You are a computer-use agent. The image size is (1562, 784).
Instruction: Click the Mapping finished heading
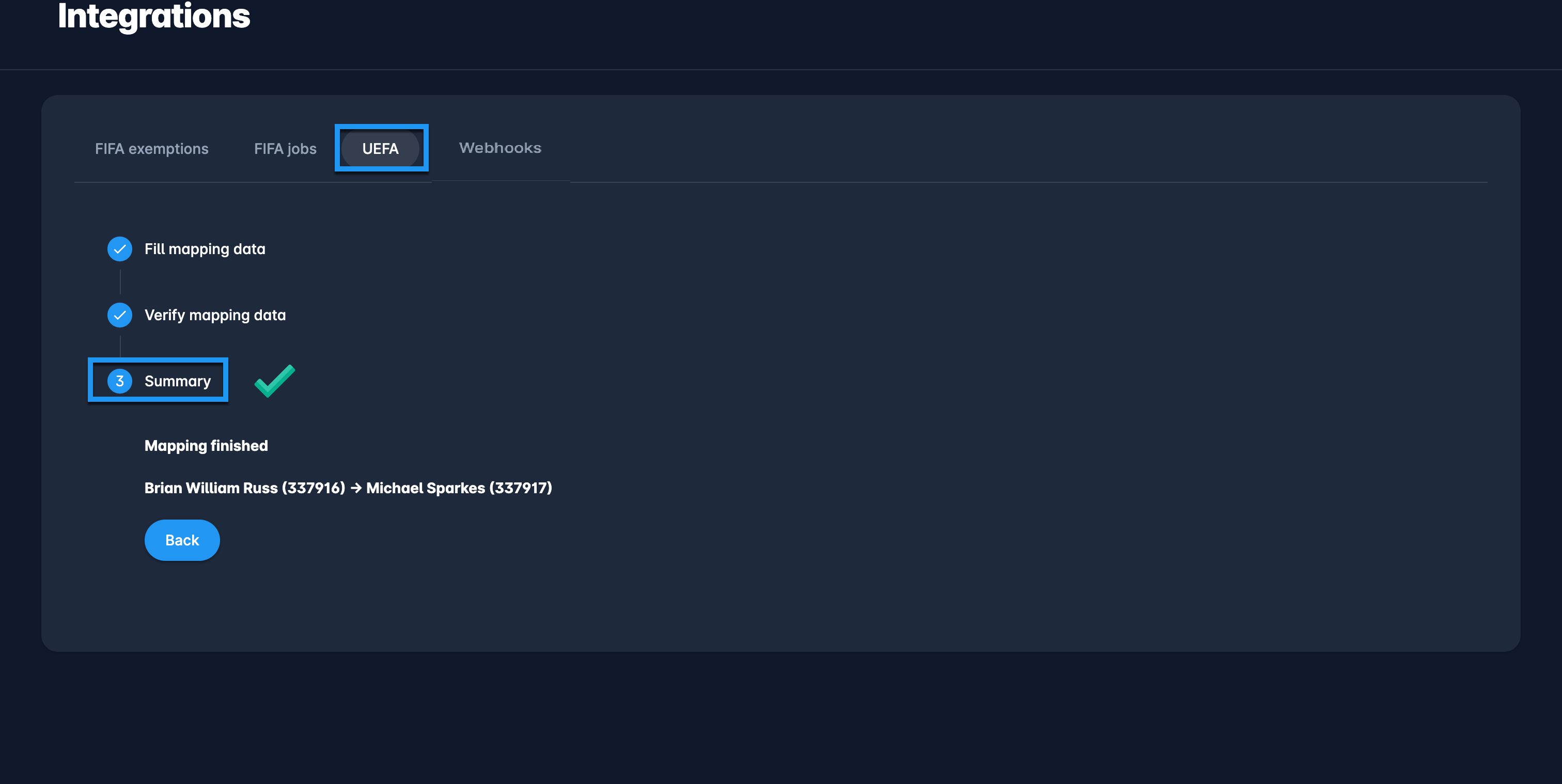coord(206,446)
